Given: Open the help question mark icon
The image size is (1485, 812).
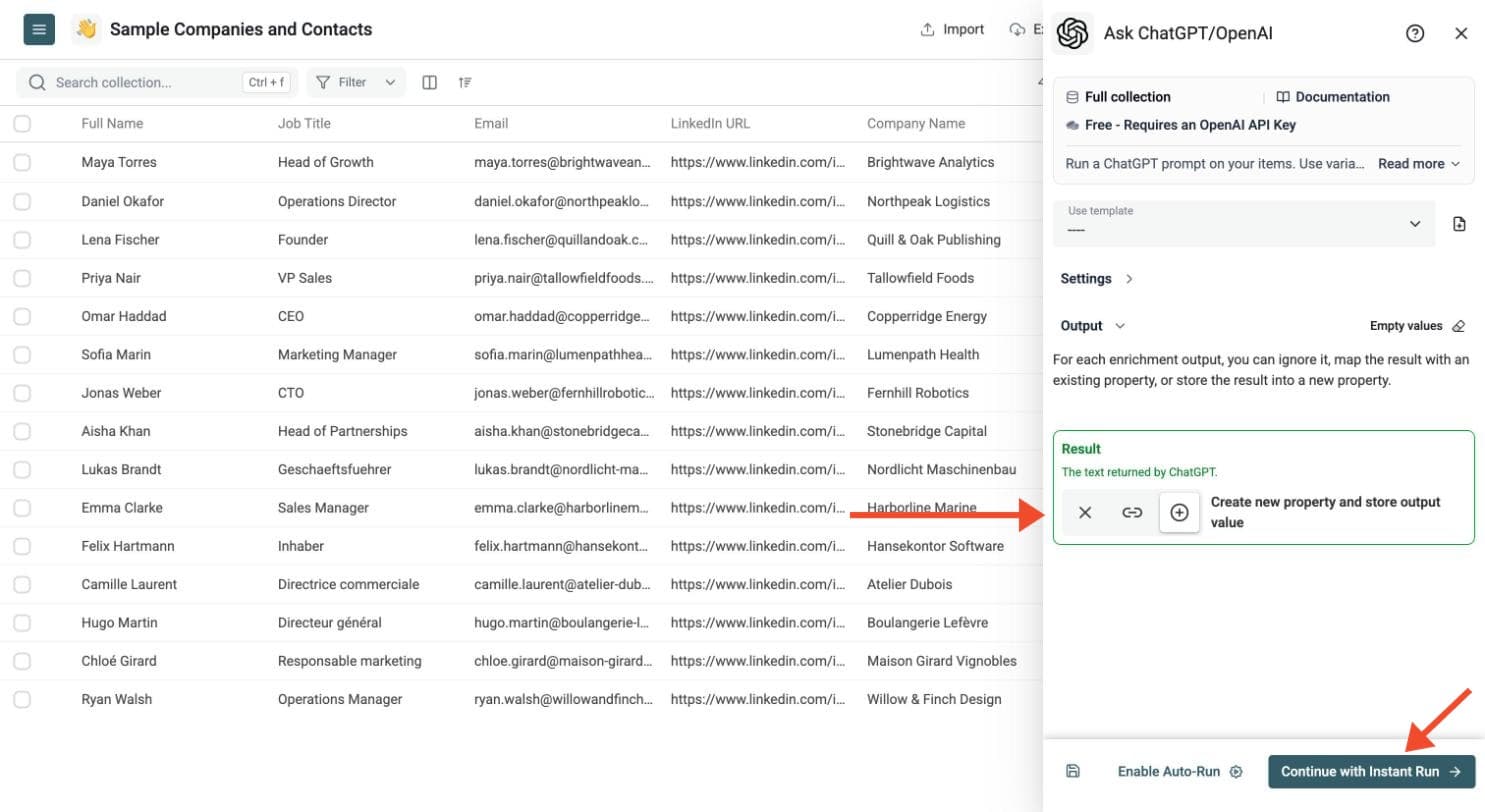Looking at the screenshot, I should [x=1415, y=33].
